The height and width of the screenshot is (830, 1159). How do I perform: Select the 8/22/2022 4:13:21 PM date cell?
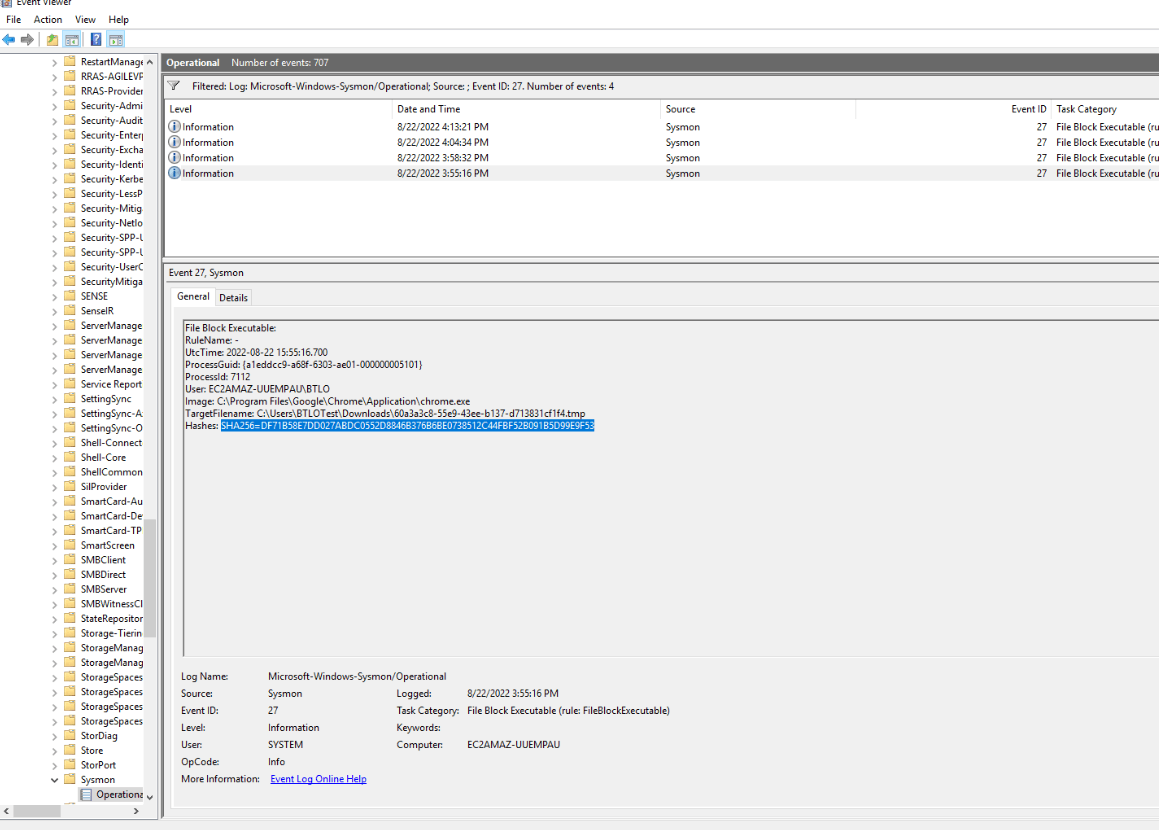pyautogui.click(x=443, y=126)
